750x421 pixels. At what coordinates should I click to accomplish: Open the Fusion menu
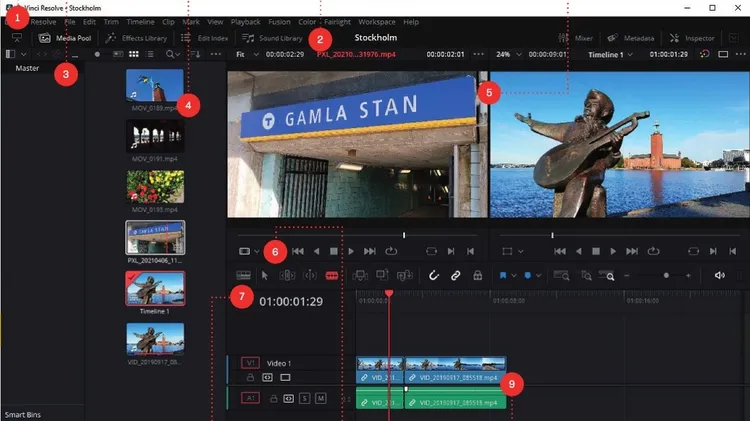click(x=279, y=22)
